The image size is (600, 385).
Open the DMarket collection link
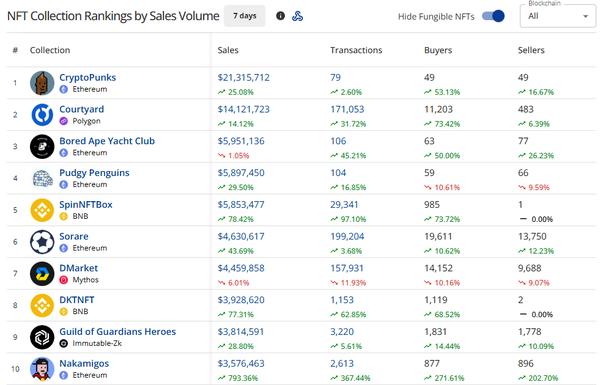pos(78,268)
